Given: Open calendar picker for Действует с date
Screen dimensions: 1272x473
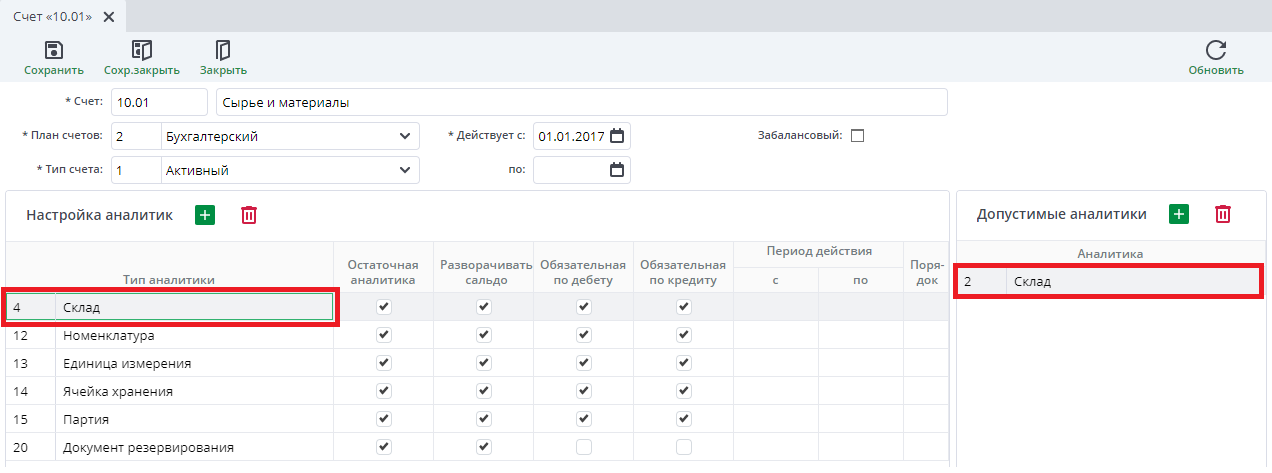Looking at the screenshot, I should [x=617, y=136].
